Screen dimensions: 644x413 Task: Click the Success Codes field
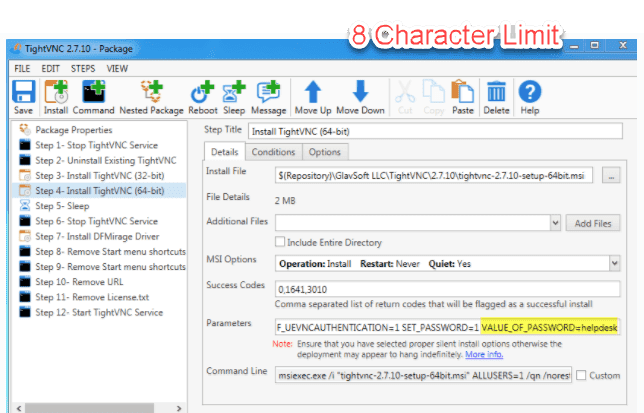pos(447,289)
